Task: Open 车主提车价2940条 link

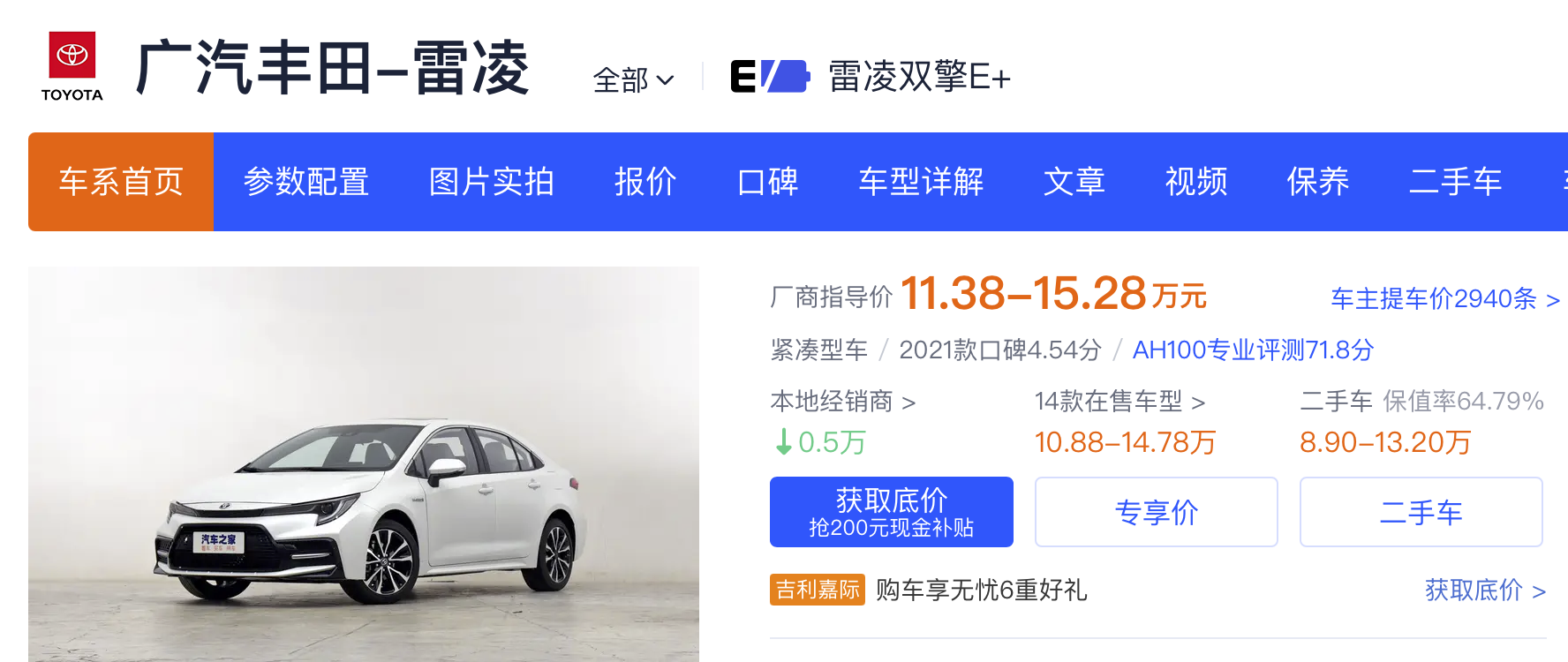Action: 1445,298
